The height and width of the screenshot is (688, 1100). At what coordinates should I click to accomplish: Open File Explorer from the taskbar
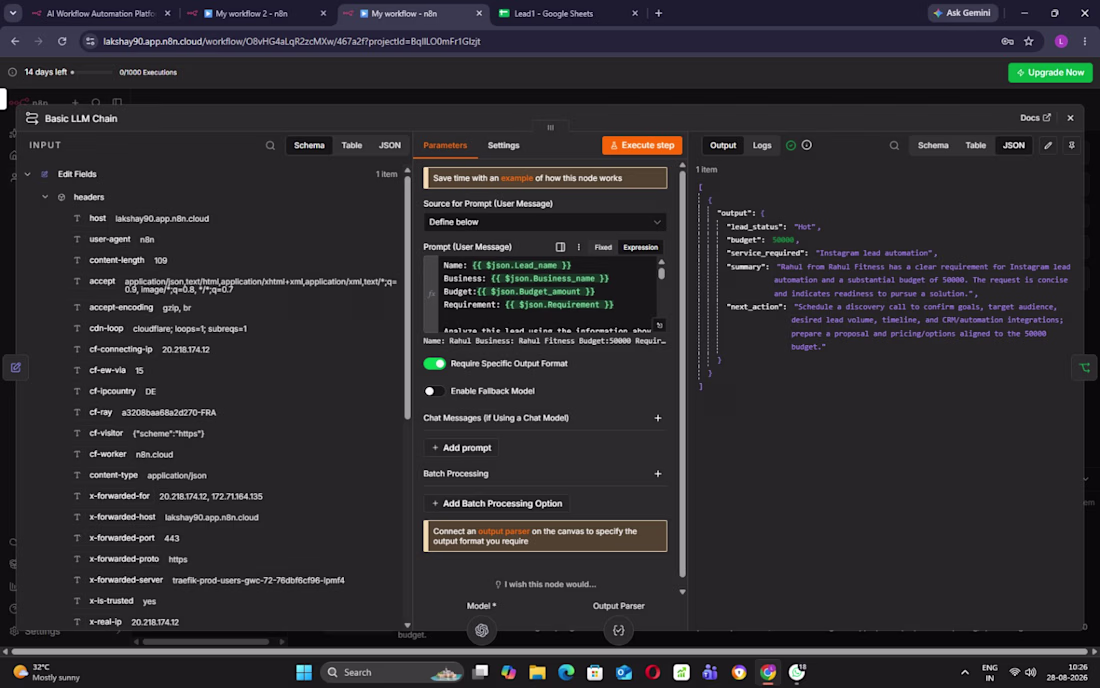(537, 673)
